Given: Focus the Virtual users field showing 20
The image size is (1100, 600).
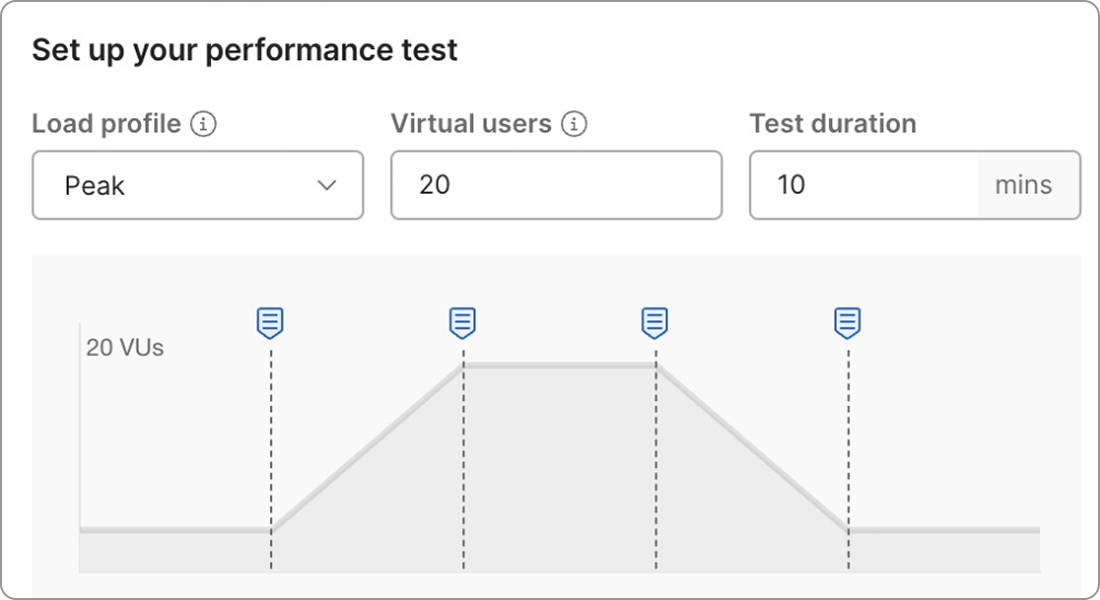Looking at the screenshot, I should [x=555, y=185].
